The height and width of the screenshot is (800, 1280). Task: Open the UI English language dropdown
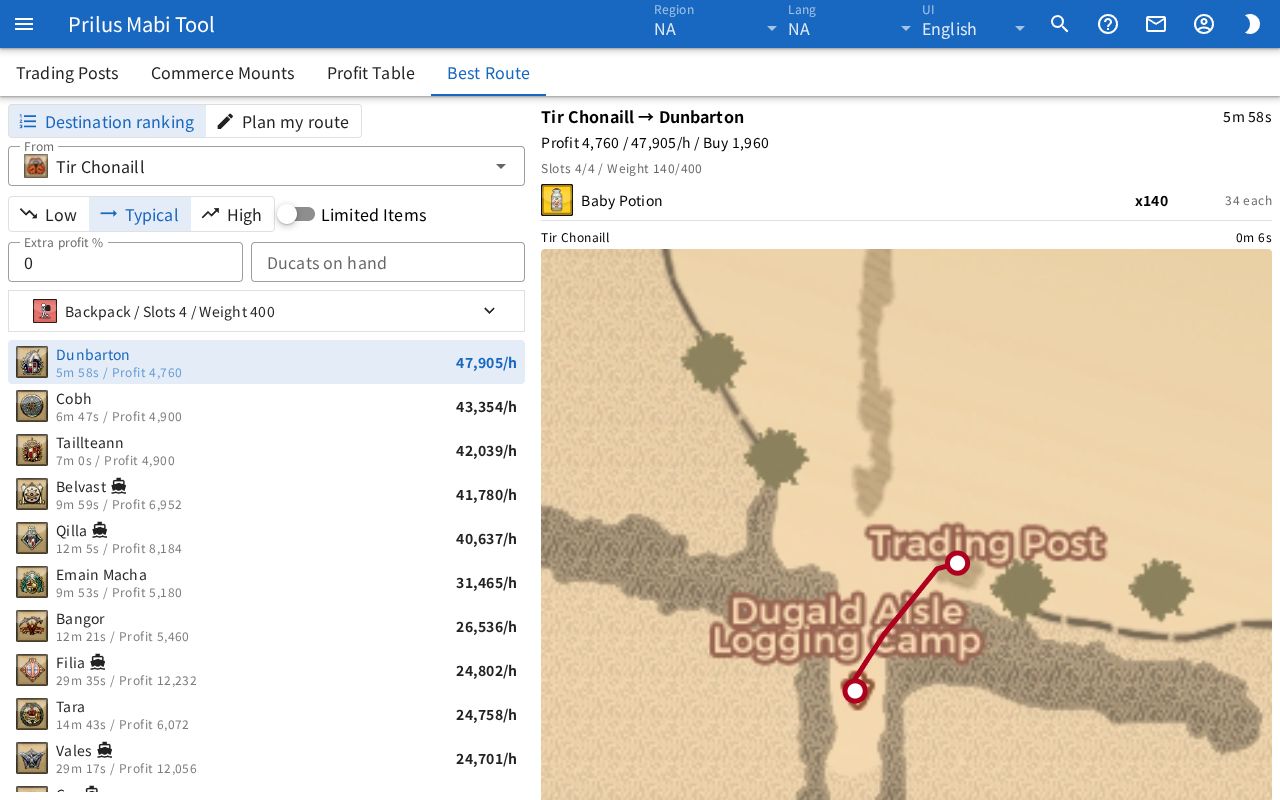pyautogui.click(x=974, y=24)
